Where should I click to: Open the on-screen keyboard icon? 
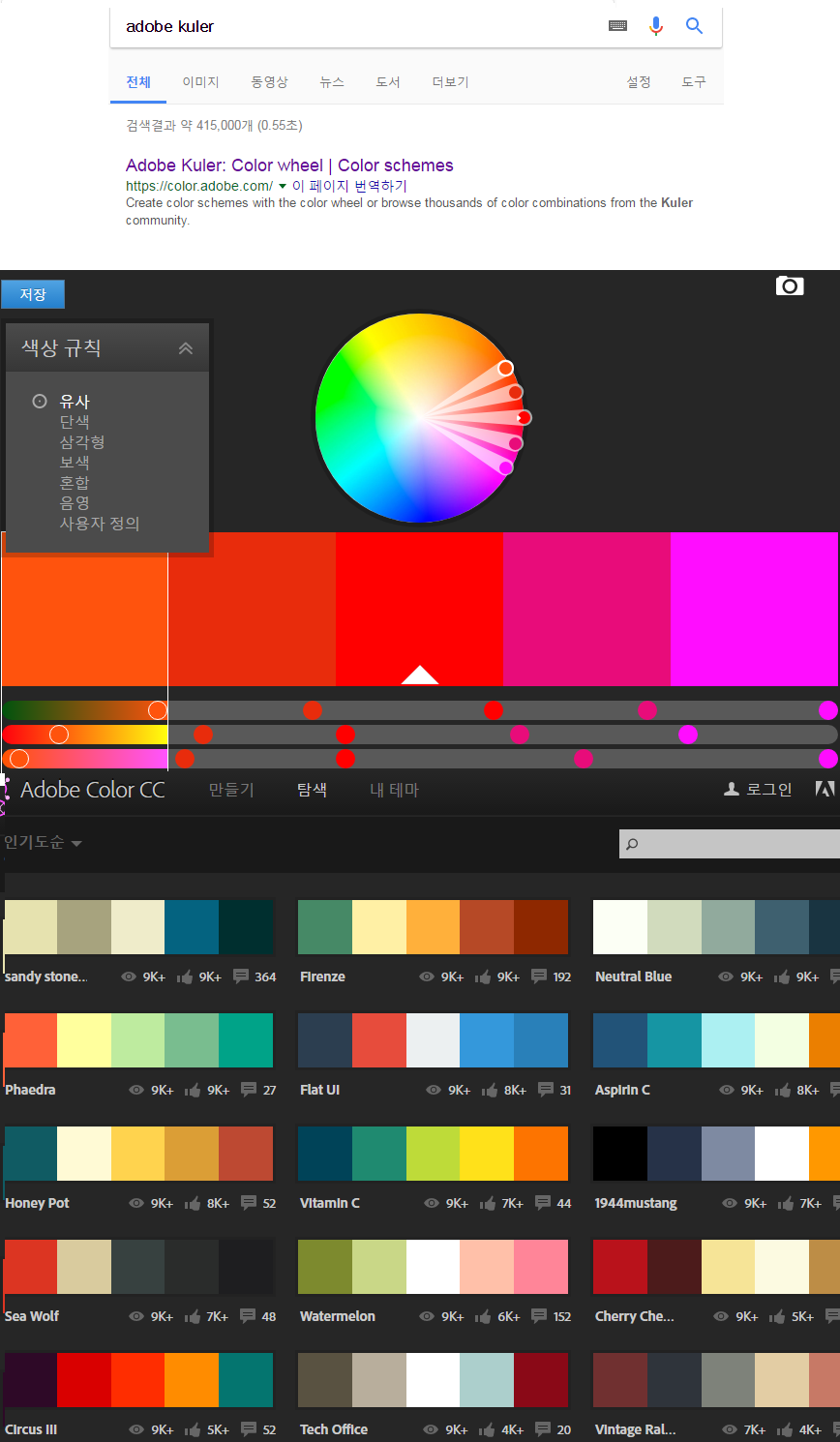click(x=617, y=26)
